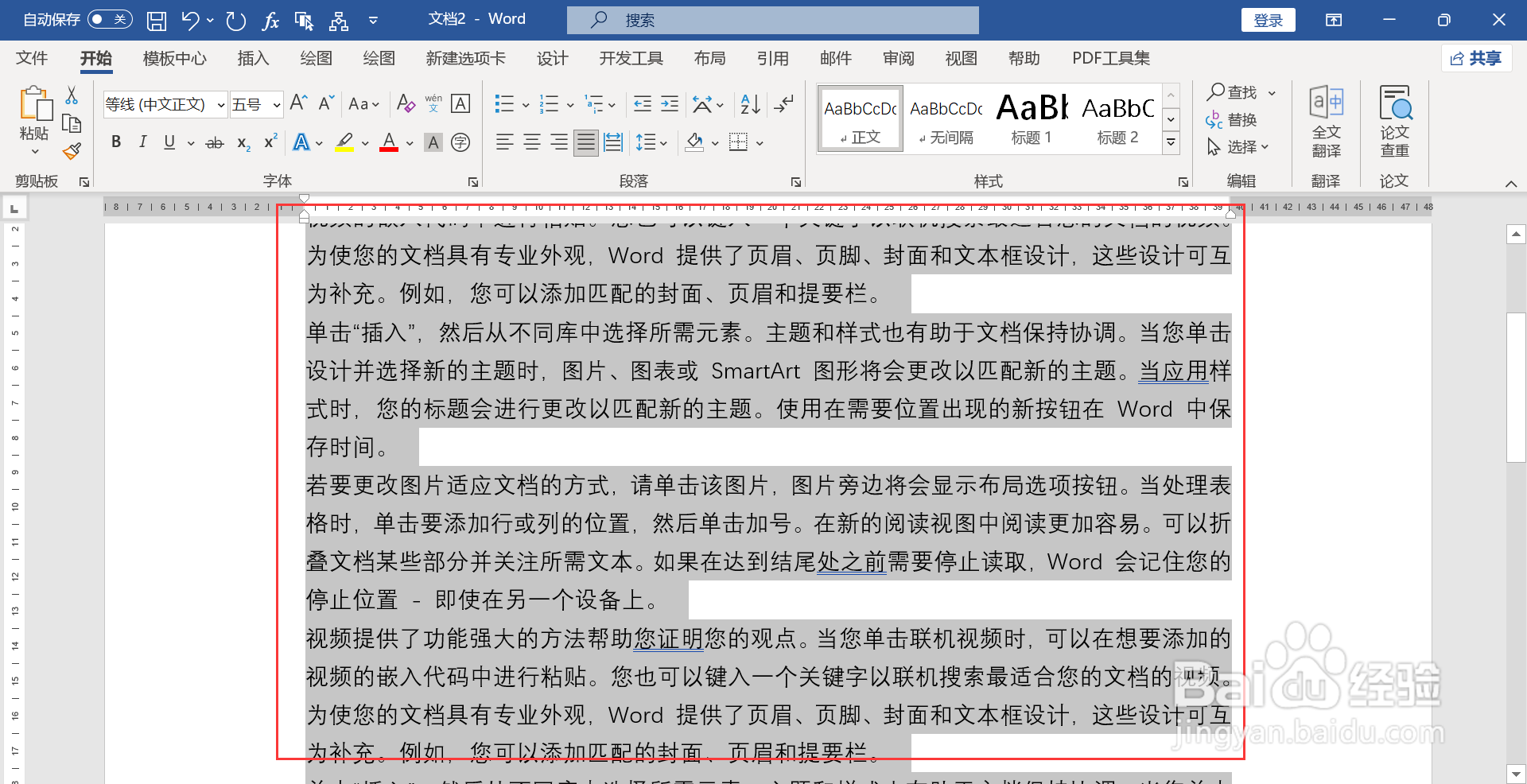Click the Format Painter brush icon
Screen dimensions: 1527x784
(x=72, y=151)
